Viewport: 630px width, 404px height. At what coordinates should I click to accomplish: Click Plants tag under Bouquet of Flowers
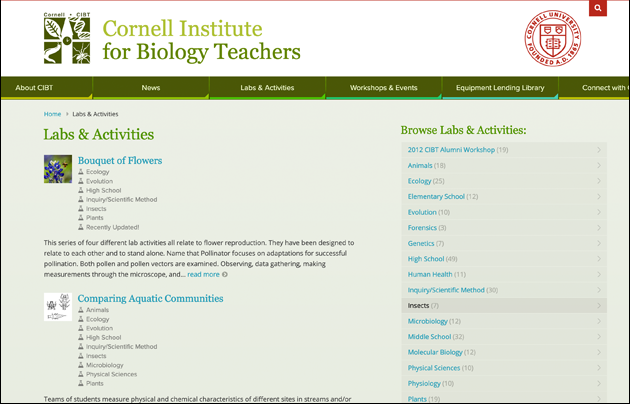pos(94,218)
